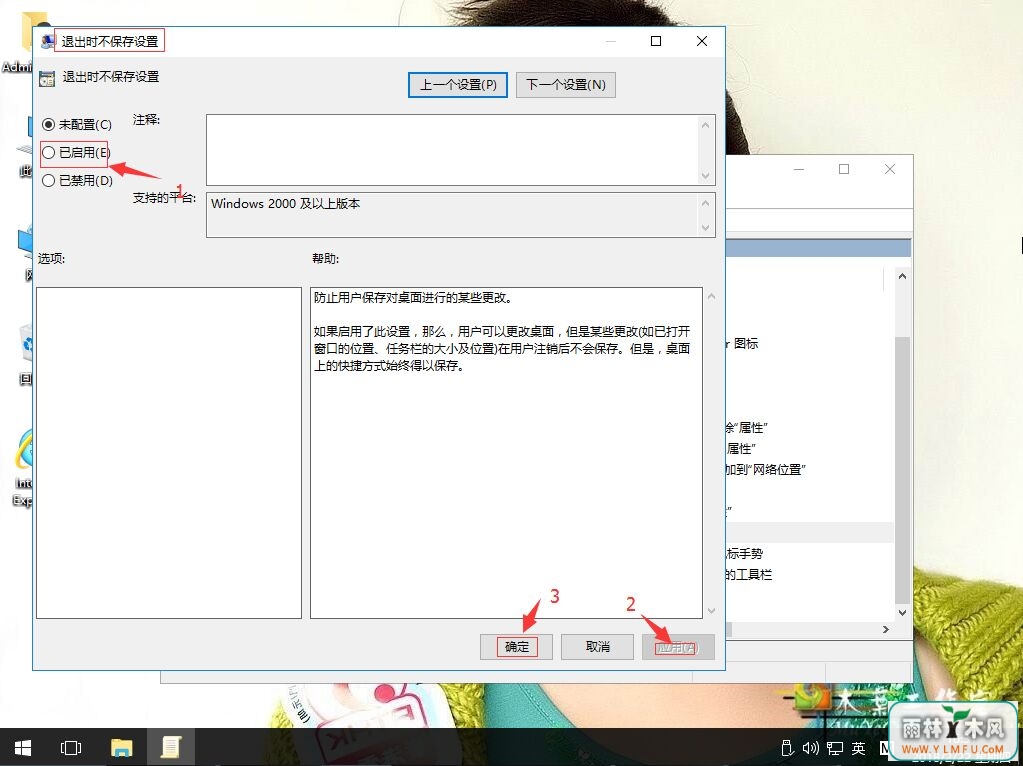Minimize the 退出时不保存设置 dialog
Screen dimensions: 1023x766
611,41
